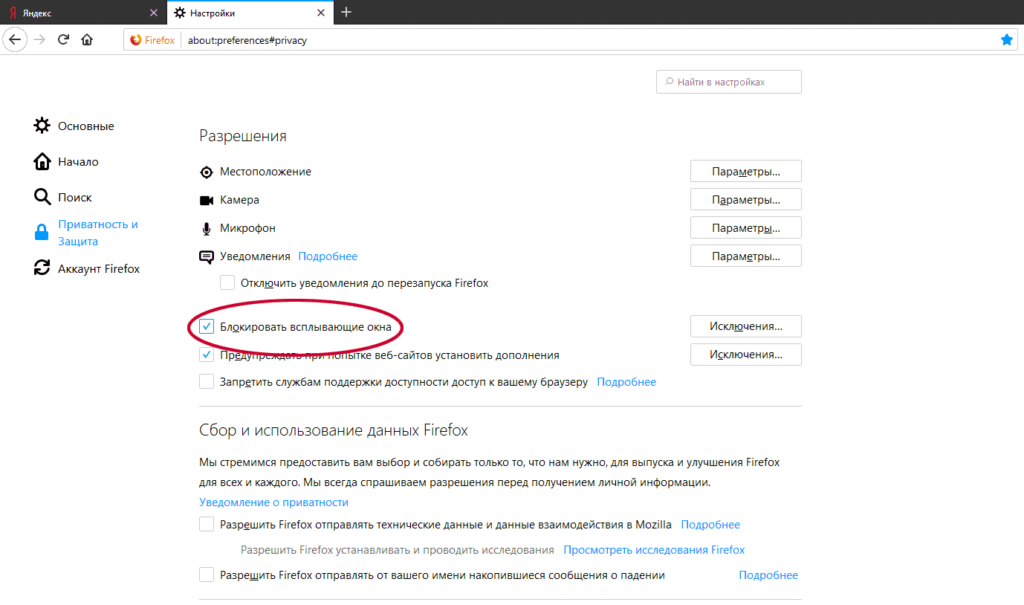Viewport: 1024px width, 605px height.
Task: Open Параметры for Местоположение
Action: pos(745,171)
